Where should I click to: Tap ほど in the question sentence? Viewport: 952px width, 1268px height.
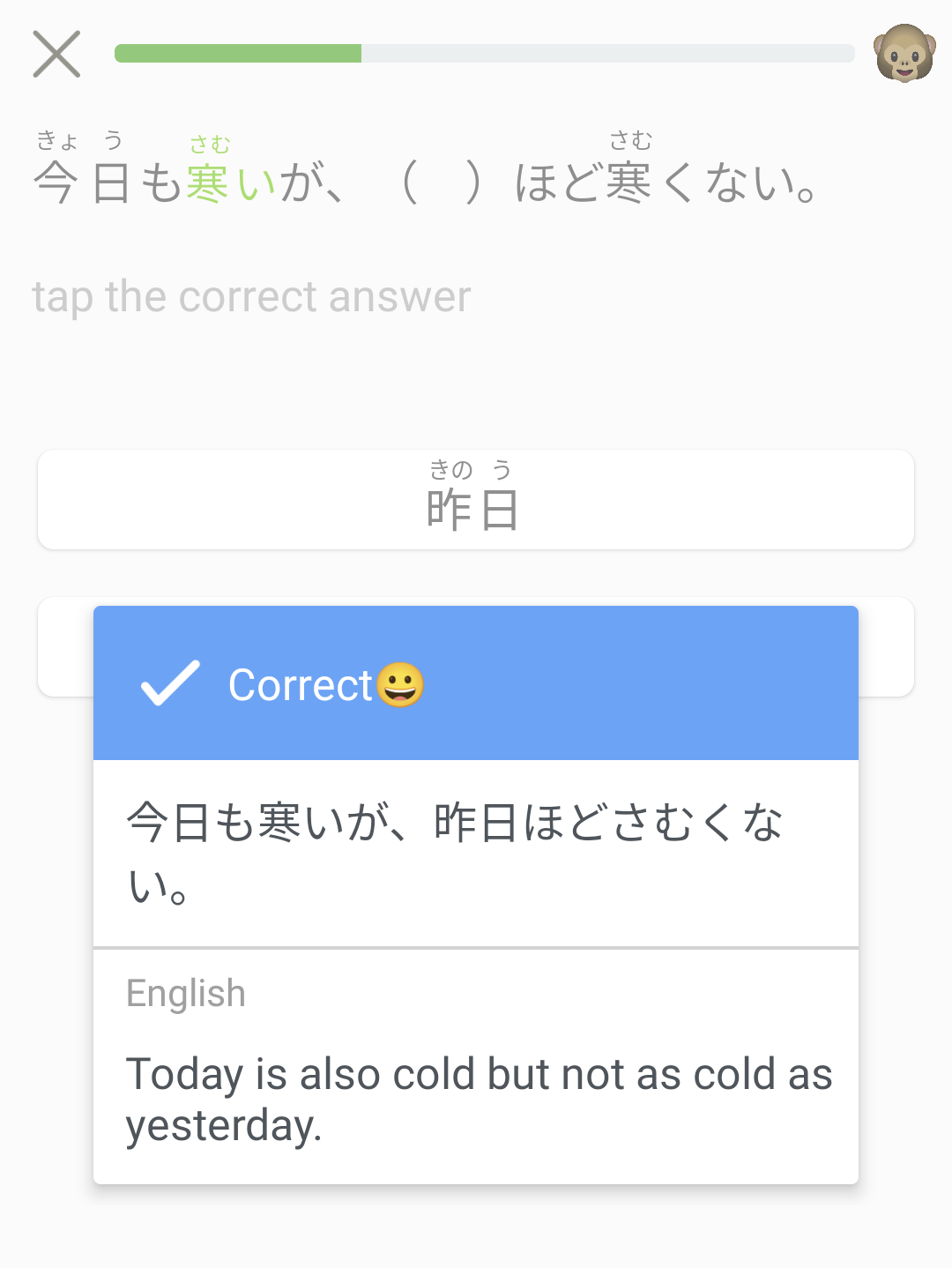click(x=559, y=183)
